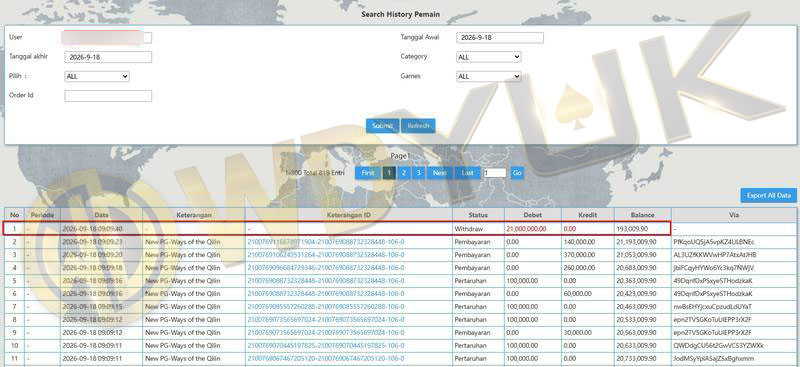Focus the page number input field
800x367 pixels.
494,173
